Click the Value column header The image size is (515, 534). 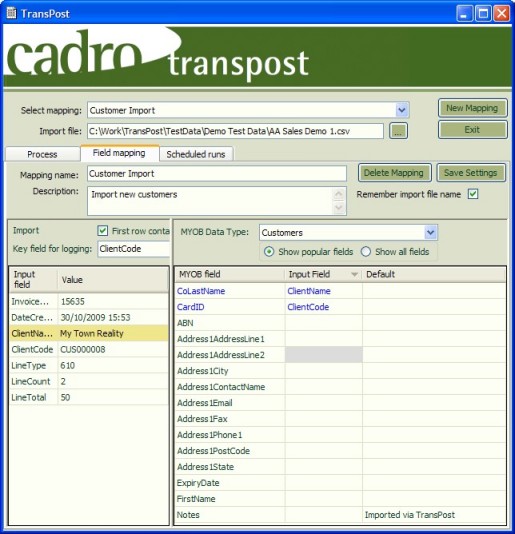(x=113, y=280)
